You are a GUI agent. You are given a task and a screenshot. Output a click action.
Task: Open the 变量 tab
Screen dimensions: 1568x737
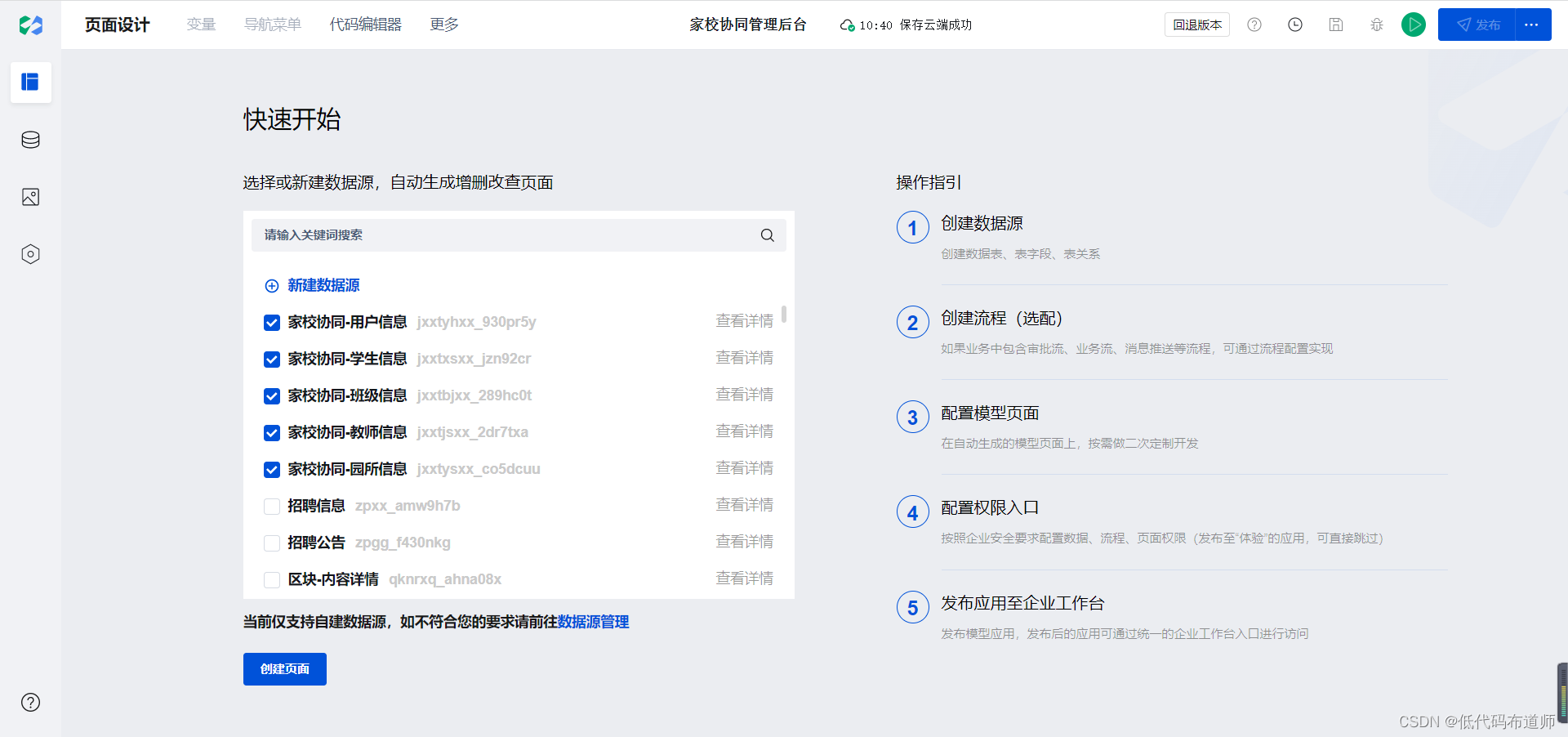point(201,25)
